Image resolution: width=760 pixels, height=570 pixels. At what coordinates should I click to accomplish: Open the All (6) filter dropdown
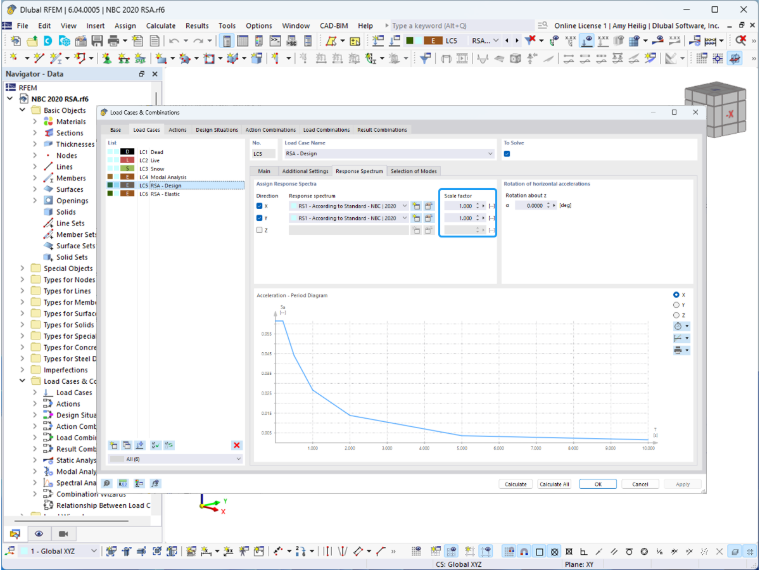pyautogui.click(x=175, y=459)
